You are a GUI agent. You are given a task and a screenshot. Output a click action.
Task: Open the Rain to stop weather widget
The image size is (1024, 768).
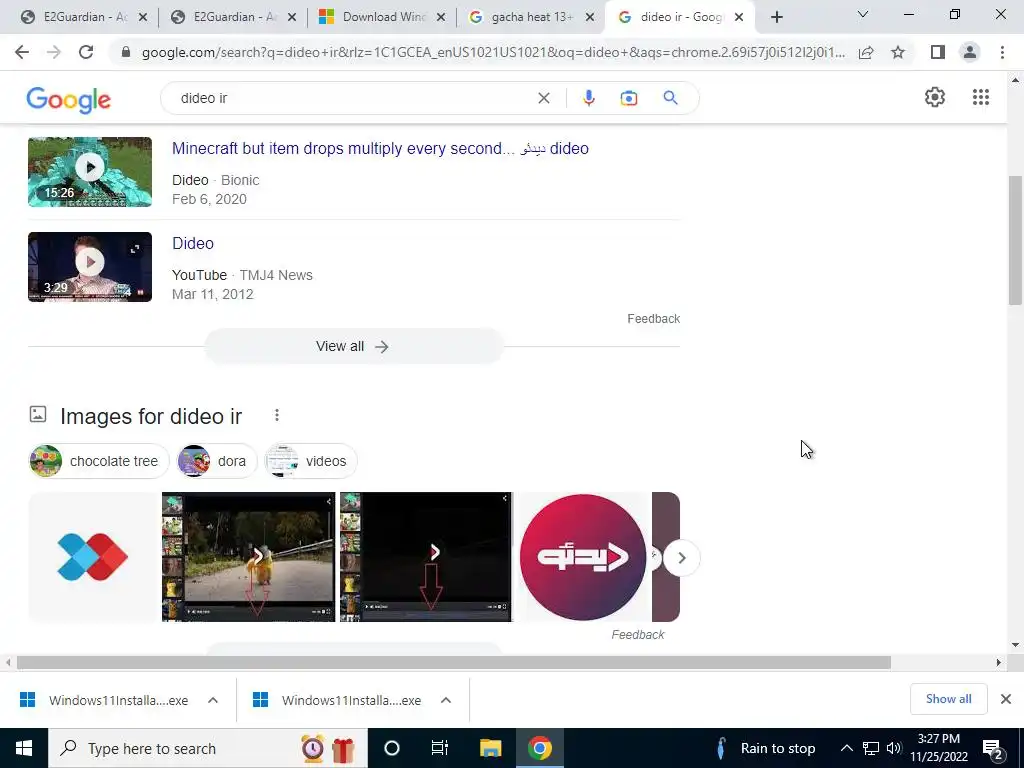tap(765, 748)
